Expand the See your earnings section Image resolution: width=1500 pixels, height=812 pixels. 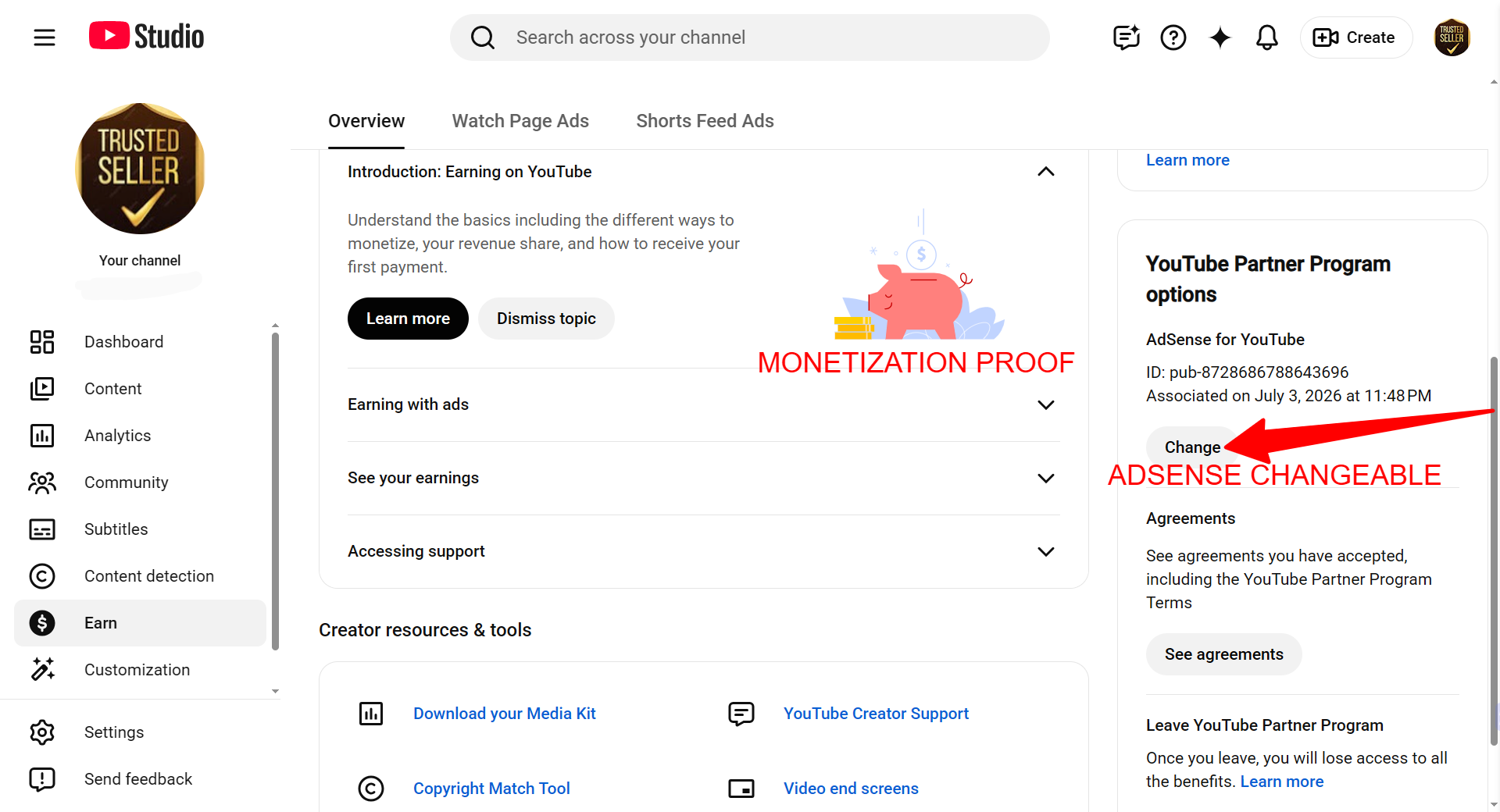coord(703,478)
